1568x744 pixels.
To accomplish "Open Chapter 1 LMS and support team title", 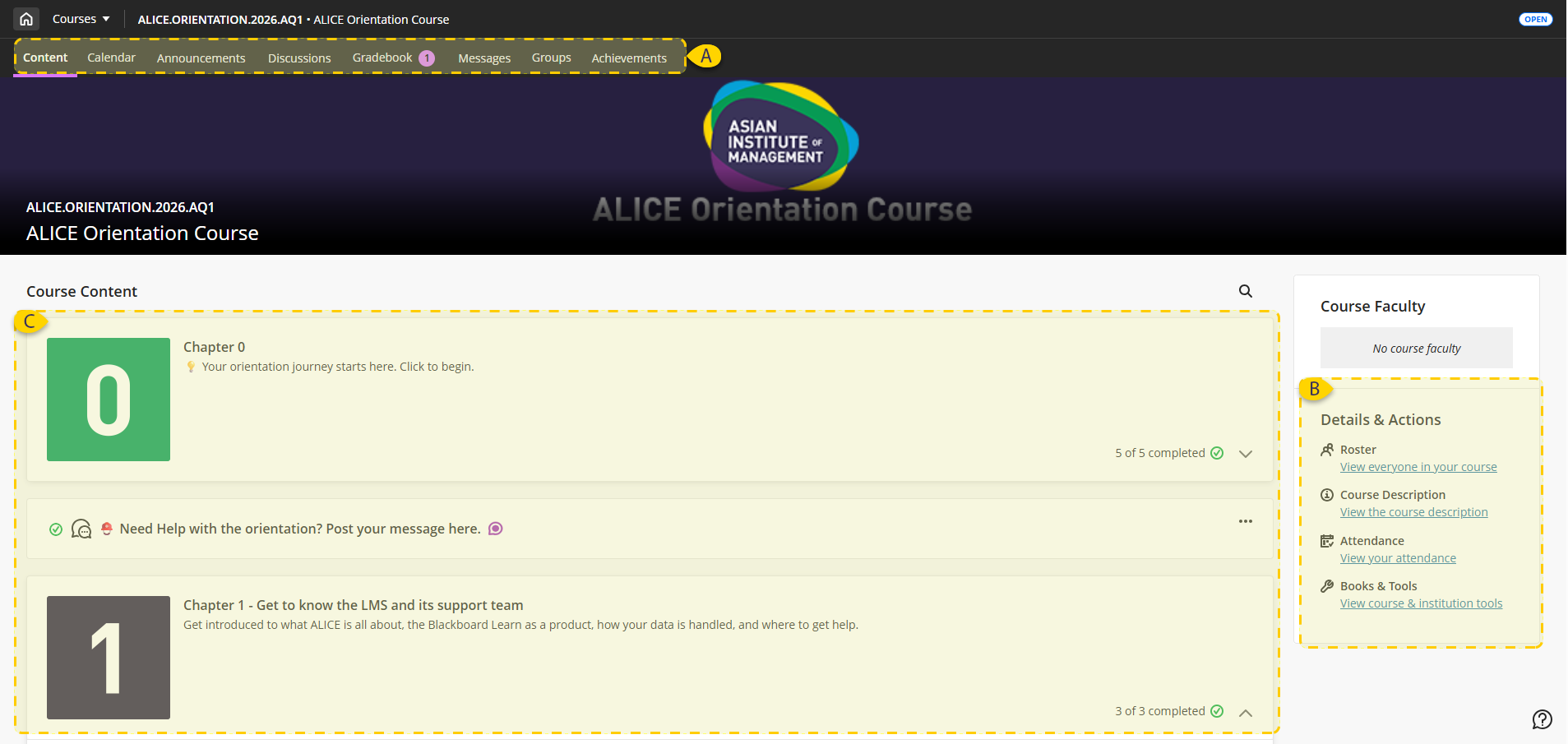I will 354,605.
